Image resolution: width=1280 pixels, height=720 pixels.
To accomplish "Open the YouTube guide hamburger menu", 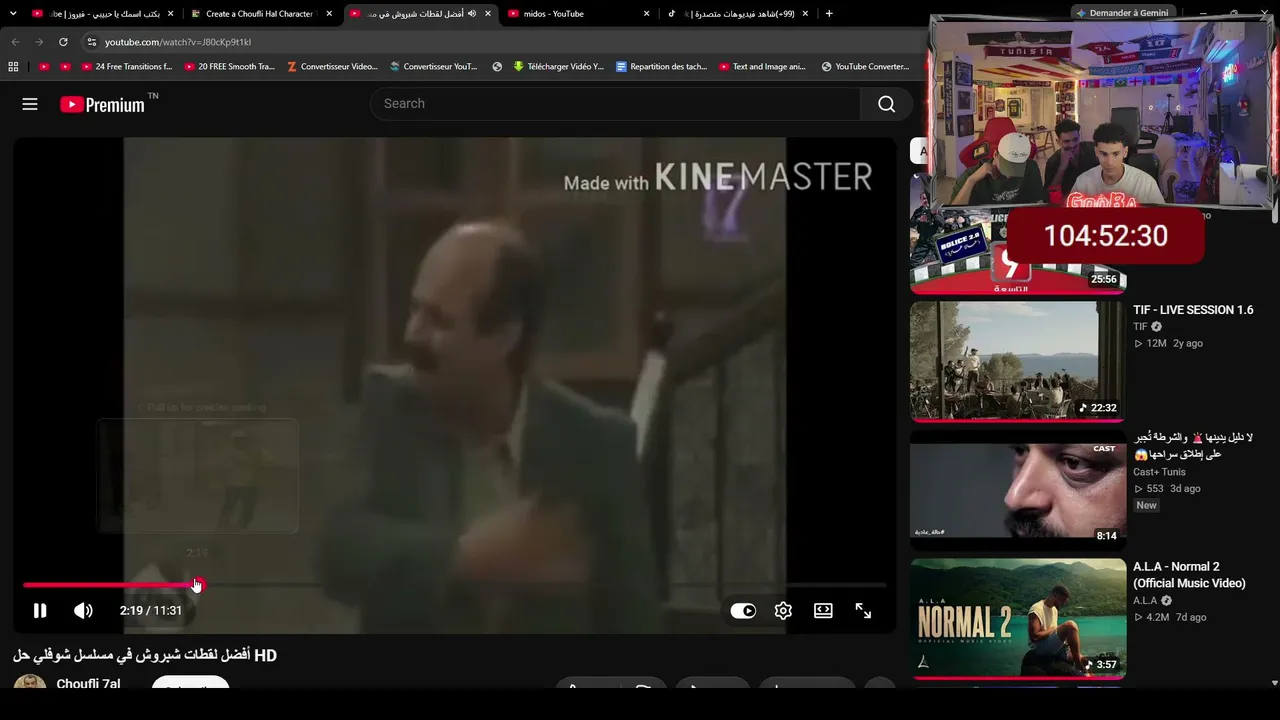I will coord(30,104).
